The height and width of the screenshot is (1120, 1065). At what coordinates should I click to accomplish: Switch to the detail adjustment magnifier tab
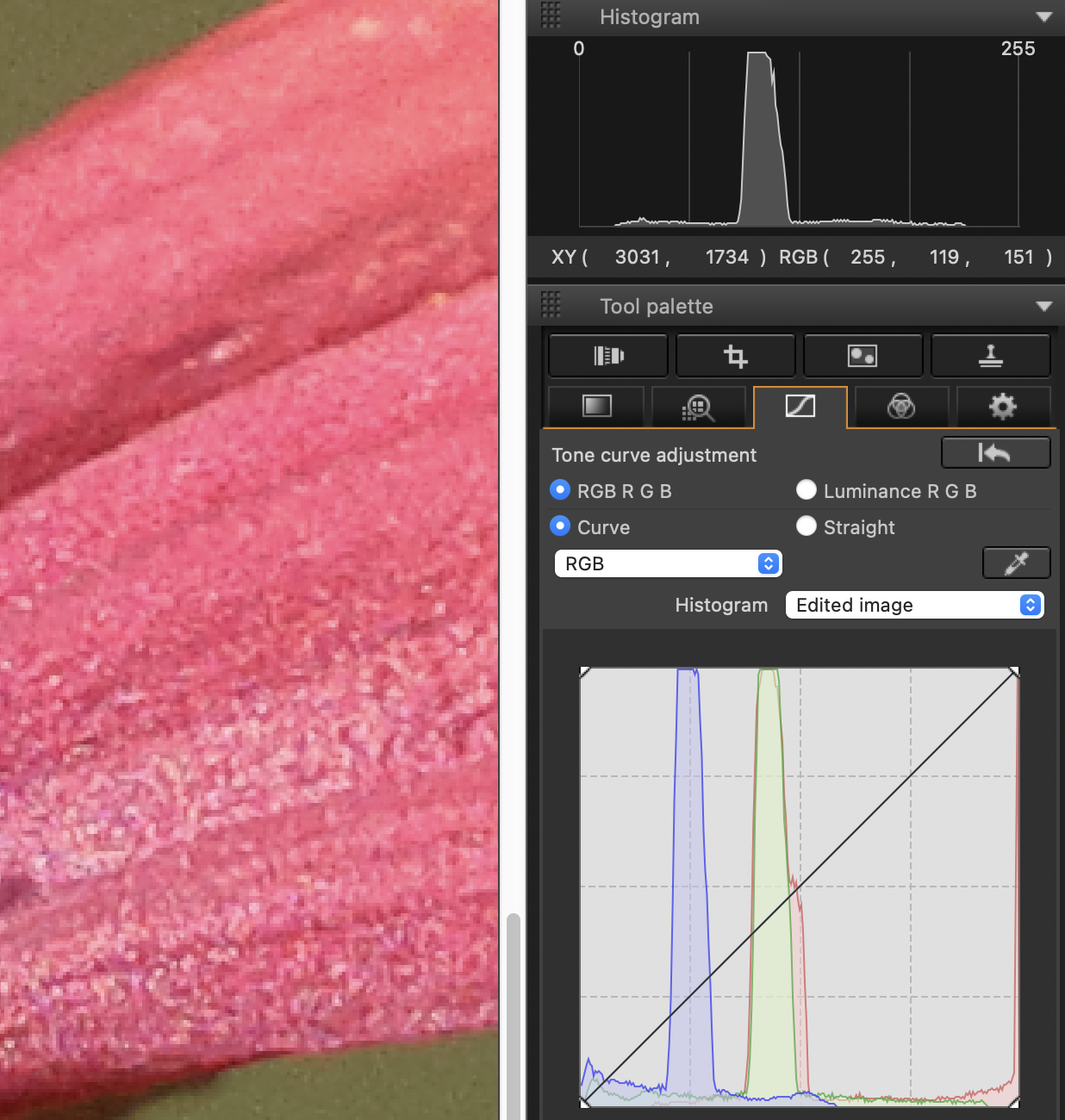point(698,407)
